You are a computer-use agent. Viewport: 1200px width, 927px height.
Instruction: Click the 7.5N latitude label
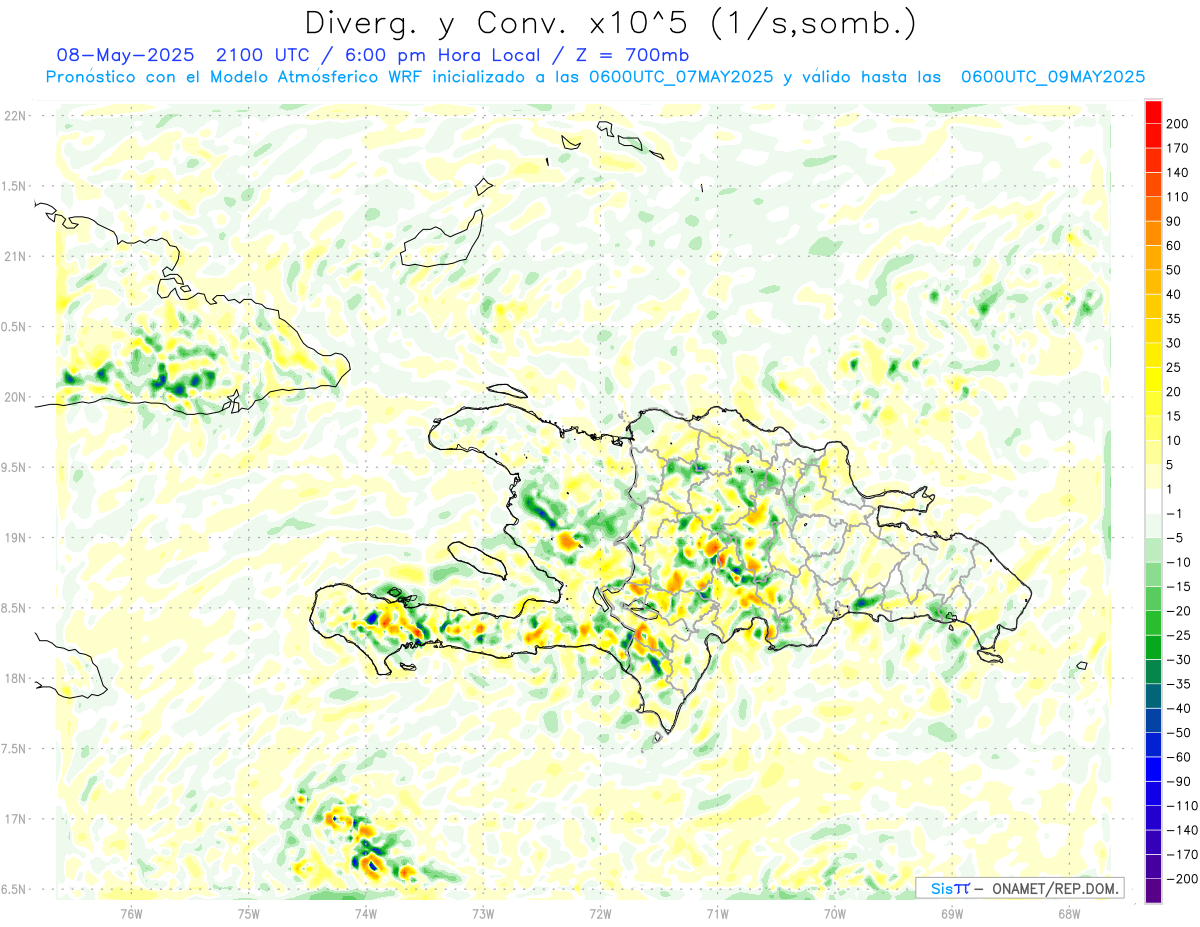click(14, 748)
